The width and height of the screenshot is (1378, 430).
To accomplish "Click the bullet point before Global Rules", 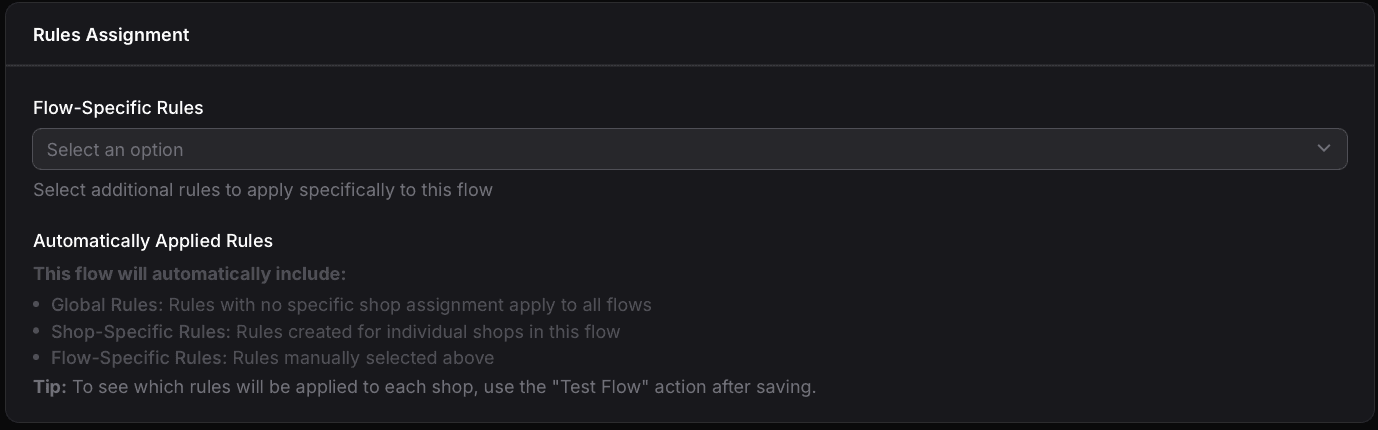I will coord(37,304).
